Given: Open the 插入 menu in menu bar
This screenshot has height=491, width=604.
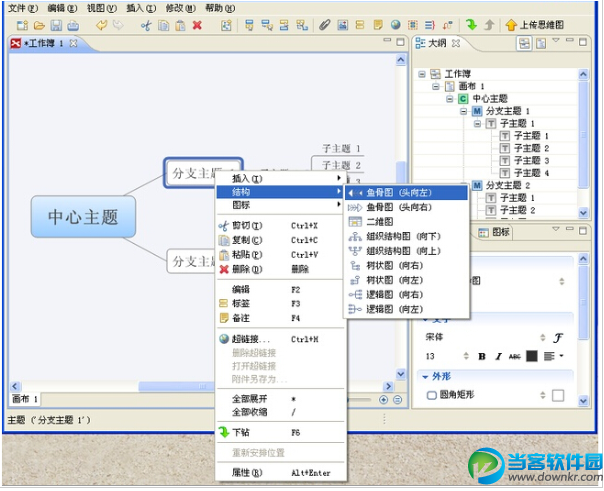Looking at the screenshot, I should [x=141, y=8].
